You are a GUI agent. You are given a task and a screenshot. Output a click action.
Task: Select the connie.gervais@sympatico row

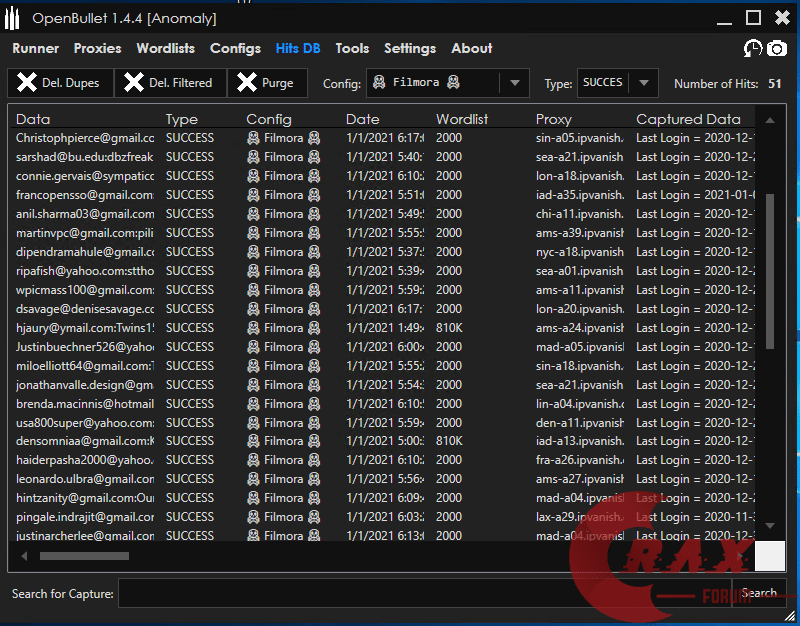pyautogui.click(x=383, y=176)
